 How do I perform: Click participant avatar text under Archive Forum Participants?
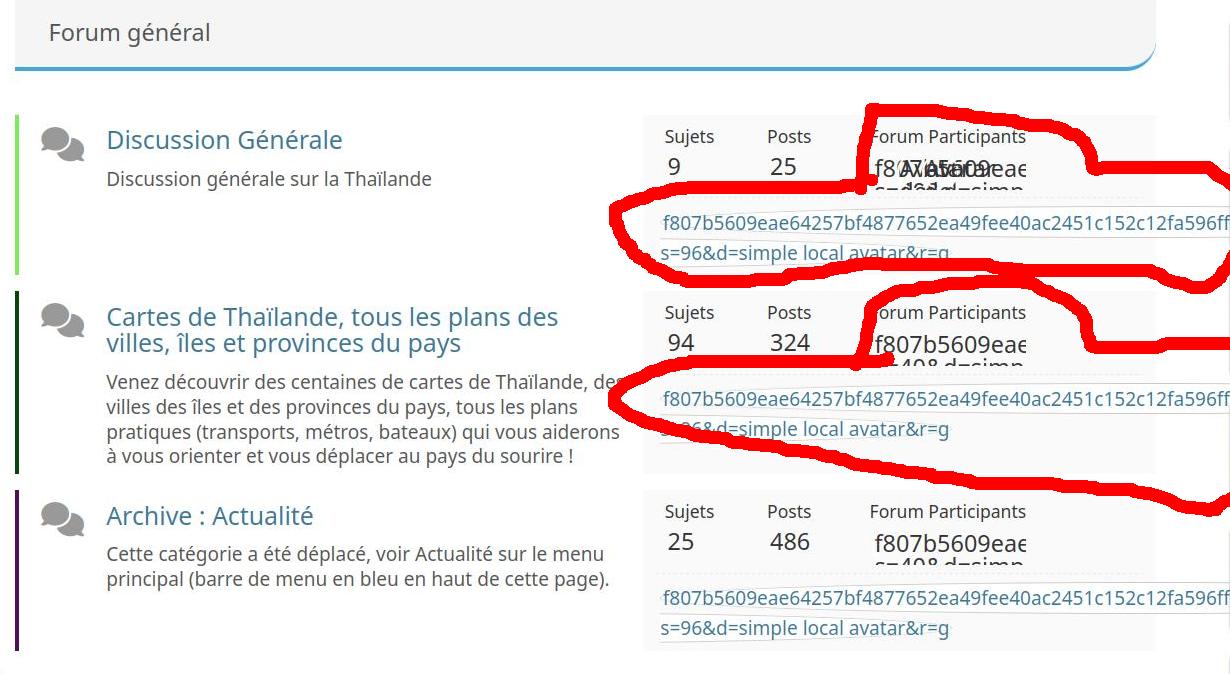(949, 546)
